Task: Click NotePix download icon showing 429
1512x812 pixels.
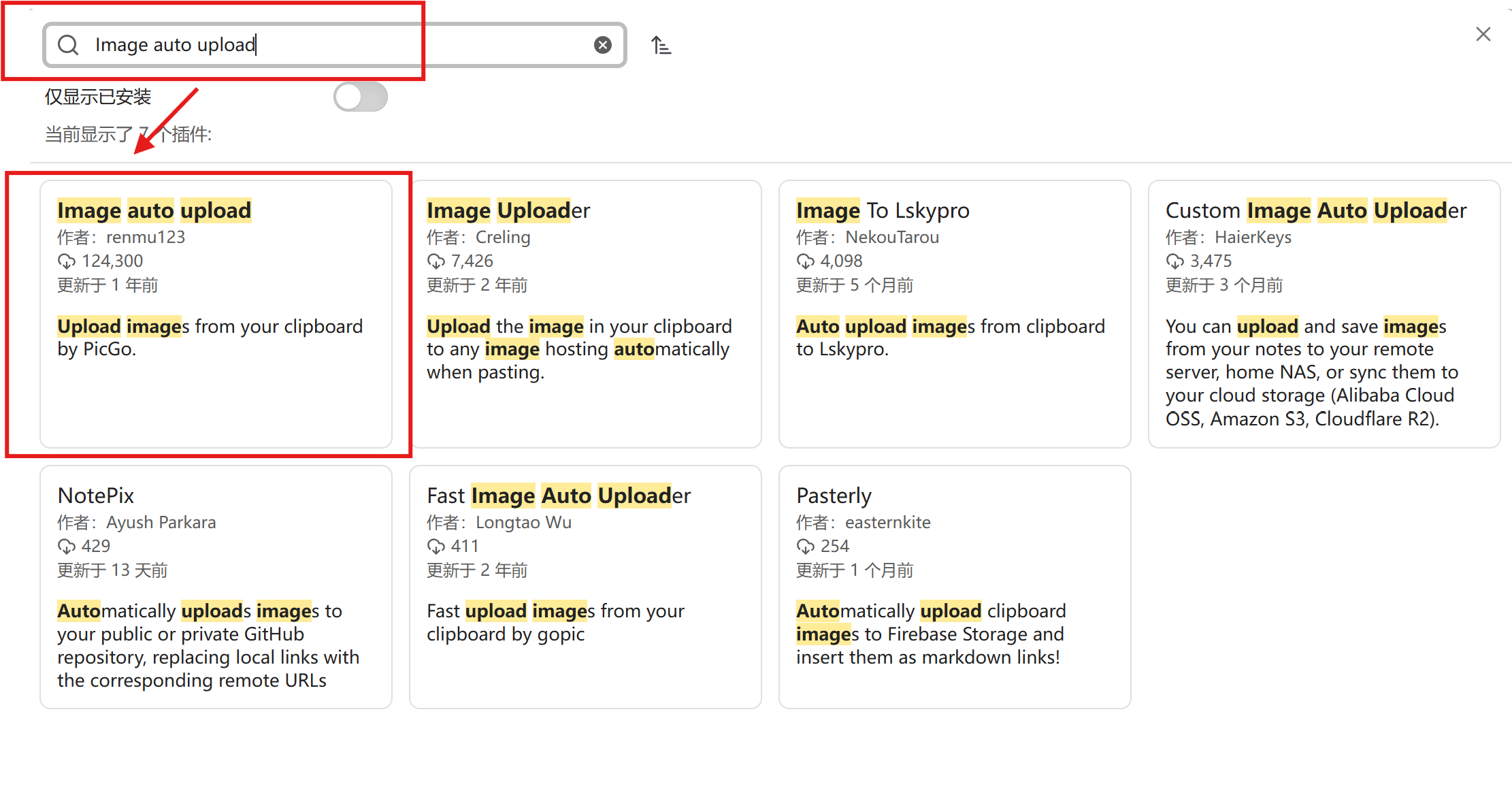Action: 66,547
